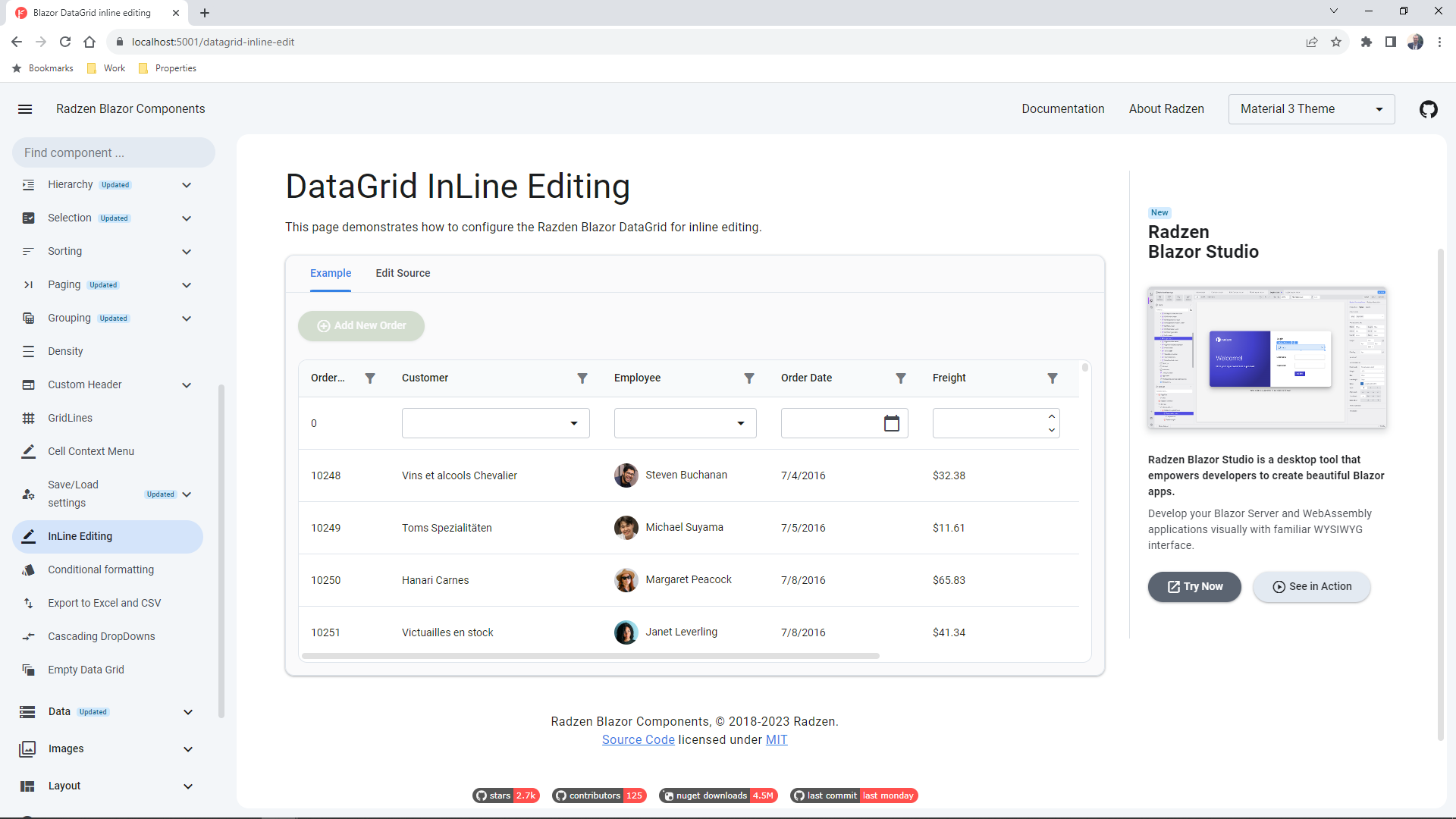
Task: Switch to the Example tab
Action: click(331, 273)
